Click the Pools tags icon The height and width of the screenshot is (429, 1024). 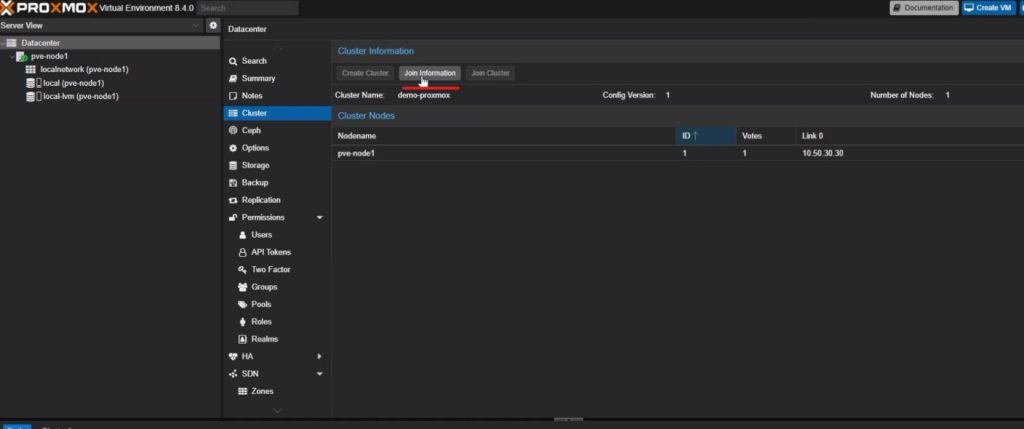pyautogui.click(x=242, y=305)
